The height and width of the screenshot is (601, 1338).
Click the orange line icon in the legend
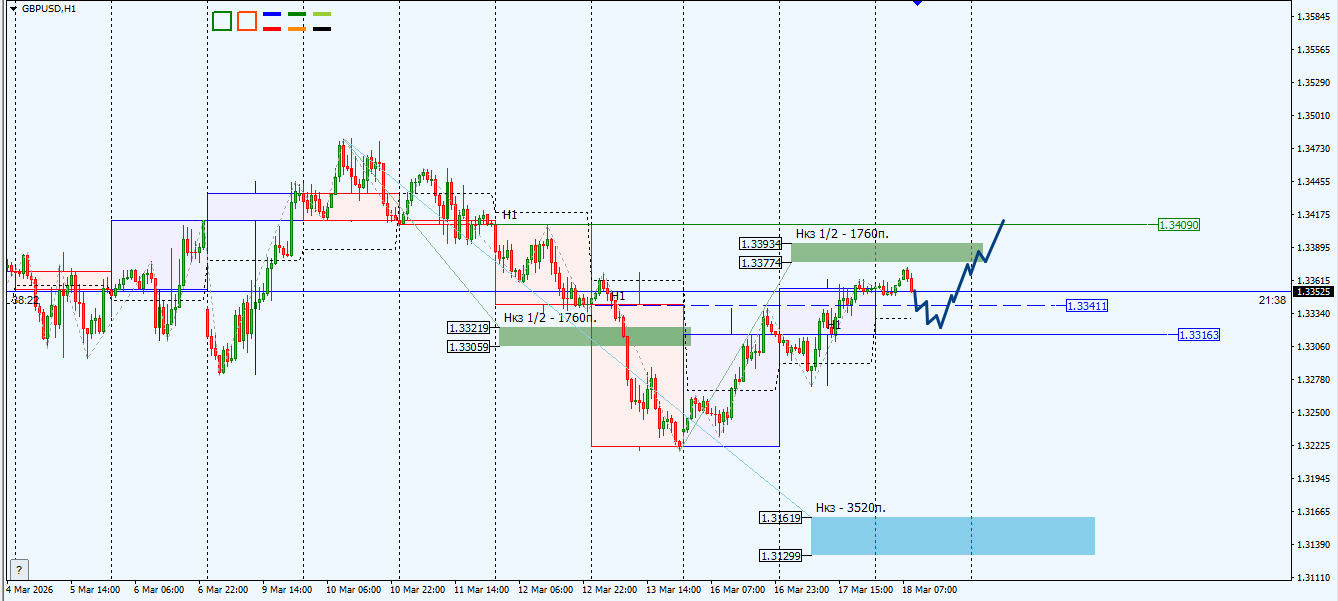tap(297, 29)
